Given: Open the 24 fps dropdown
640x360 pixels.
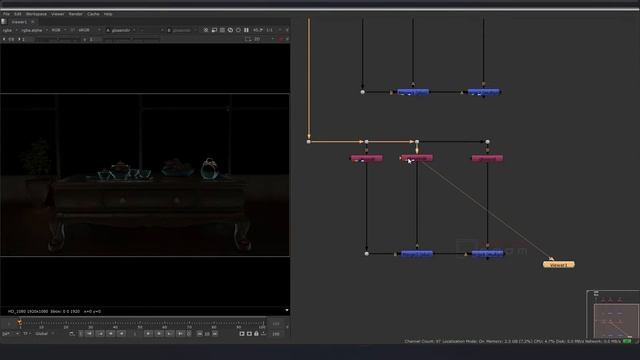Looking at the screenshot, I should (x=10, y=334).
